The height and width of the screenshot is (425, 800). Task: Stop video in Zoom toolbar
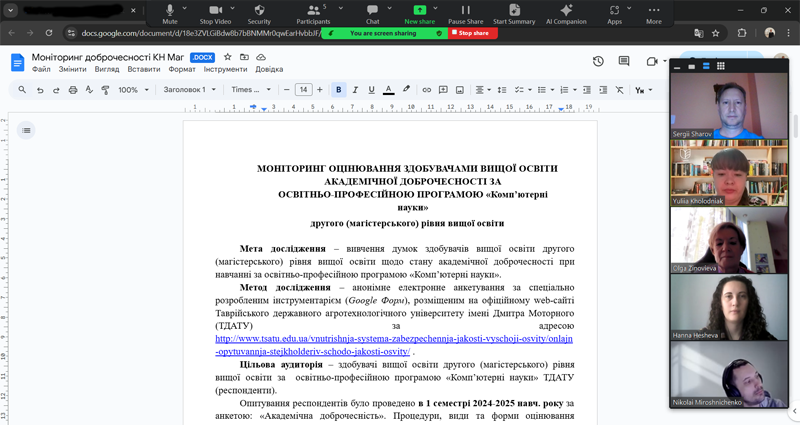click(x=215, y=14)
